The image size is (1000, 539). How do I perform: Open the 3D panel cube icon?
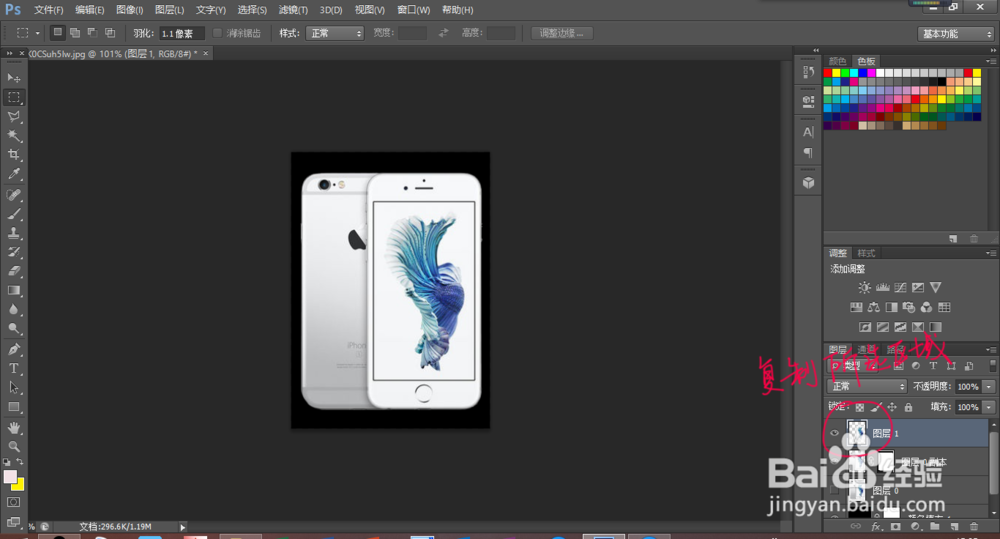pos(808,183)
